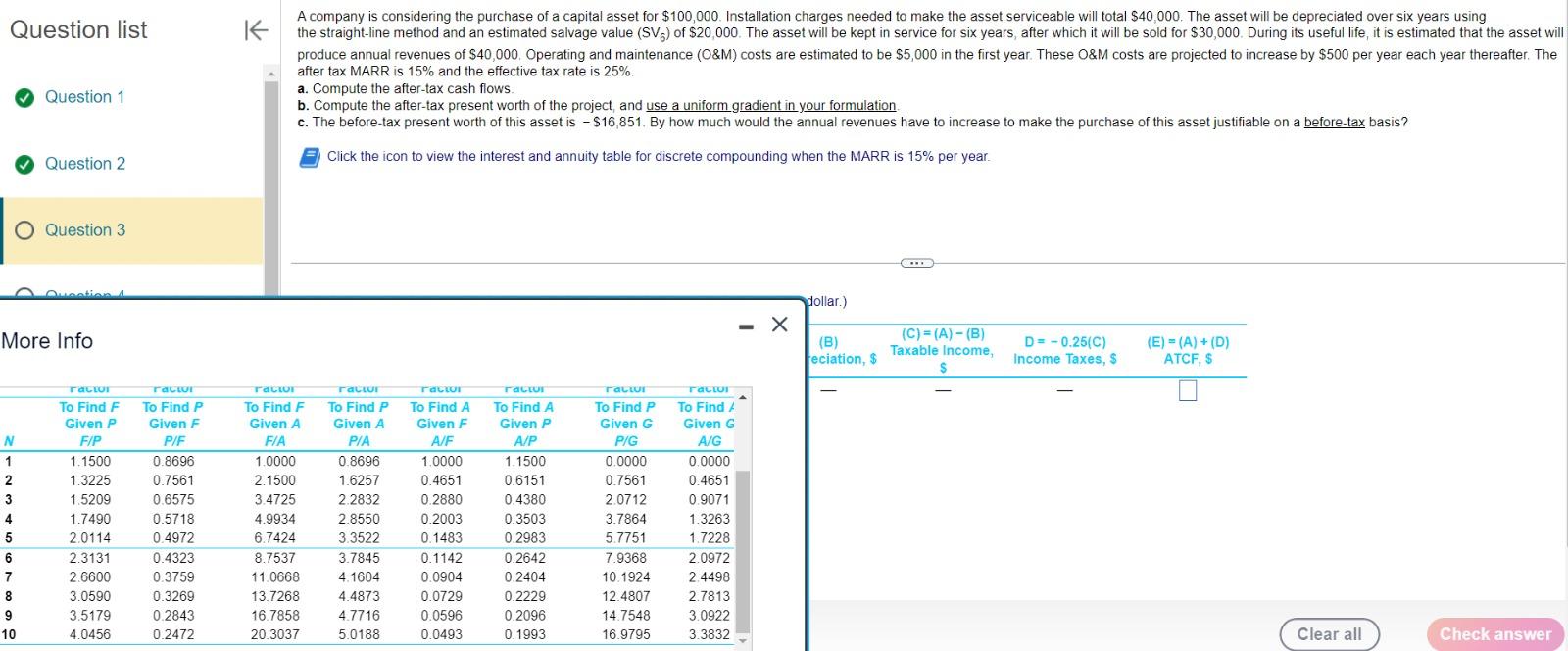Click the underlined uniform gradient phrase
The height and width of the screenshot is (651, 1568).
pyautogui.click(x=770, y=106)
